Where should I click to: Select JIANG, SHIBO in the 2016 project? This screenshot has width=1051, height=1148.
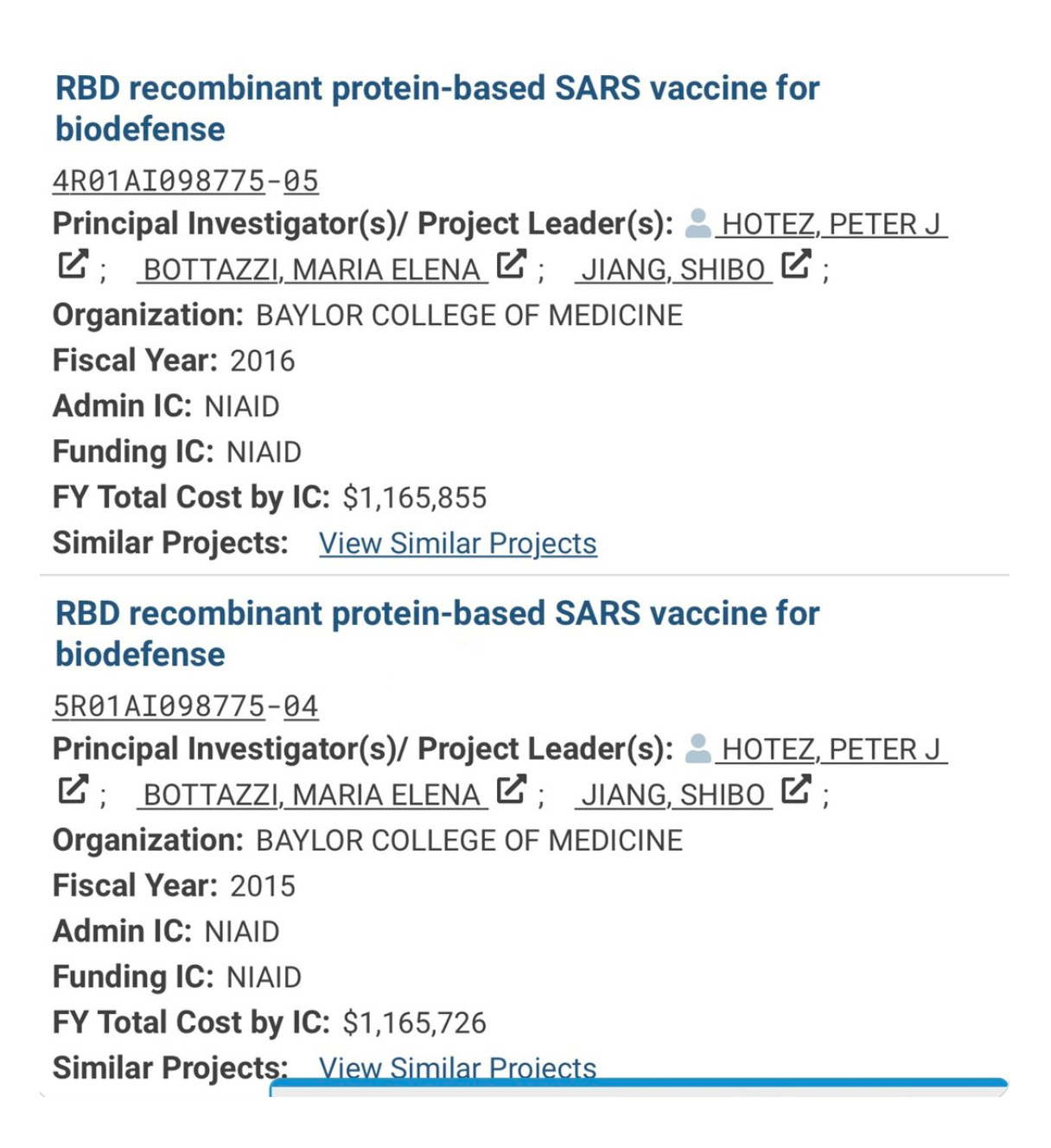click(673, 270)
